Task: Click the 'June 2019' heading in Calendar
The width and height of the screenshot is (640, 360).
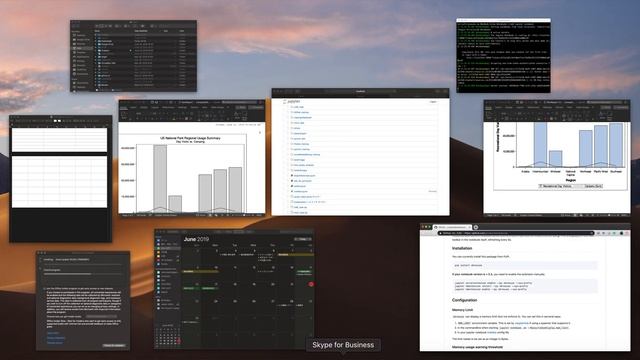Action: pyautogui.click(x=196, y=239)
